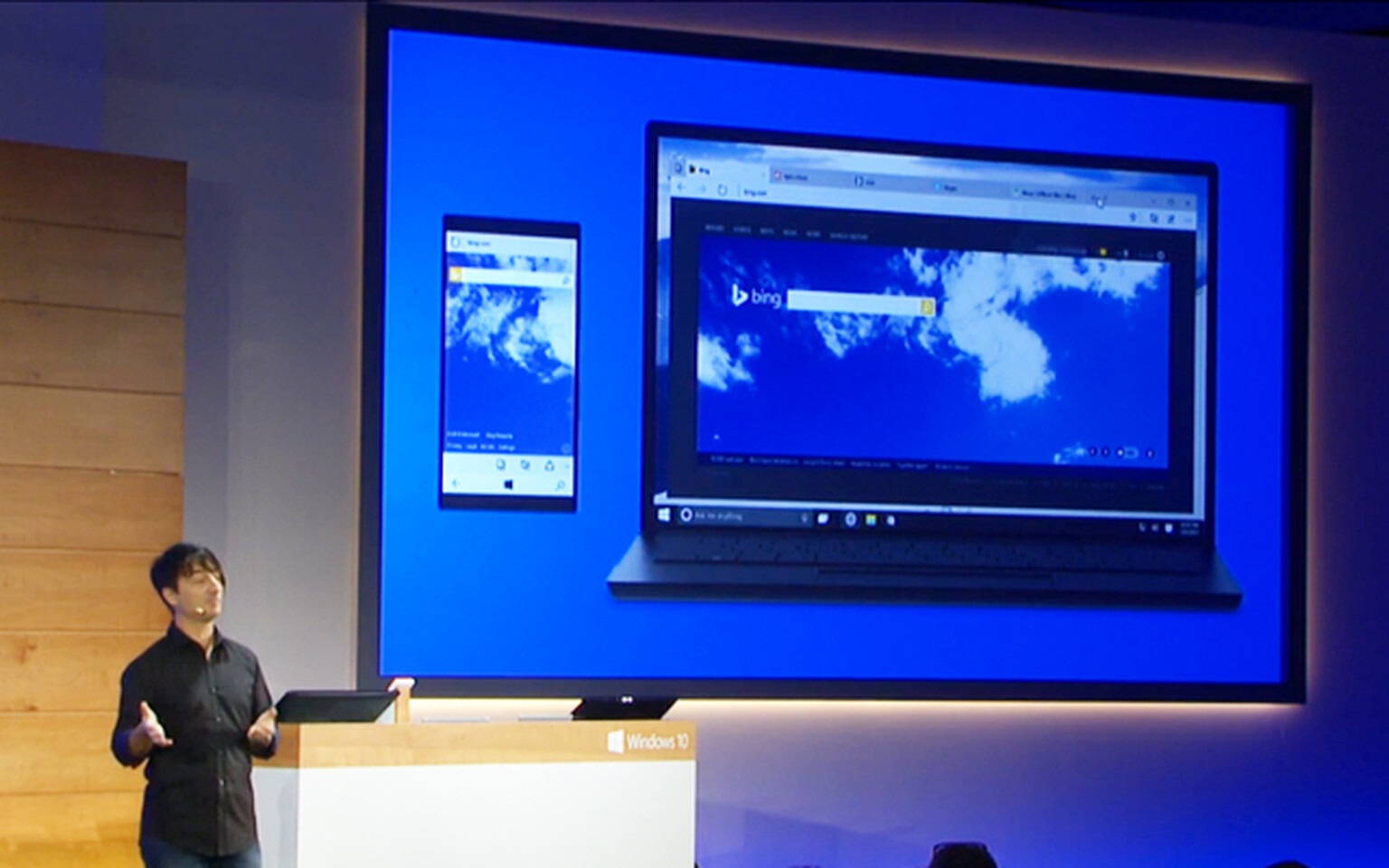Open a new tab in the laptop browser
This screenshot has height=868, width=1389.
1095,198
